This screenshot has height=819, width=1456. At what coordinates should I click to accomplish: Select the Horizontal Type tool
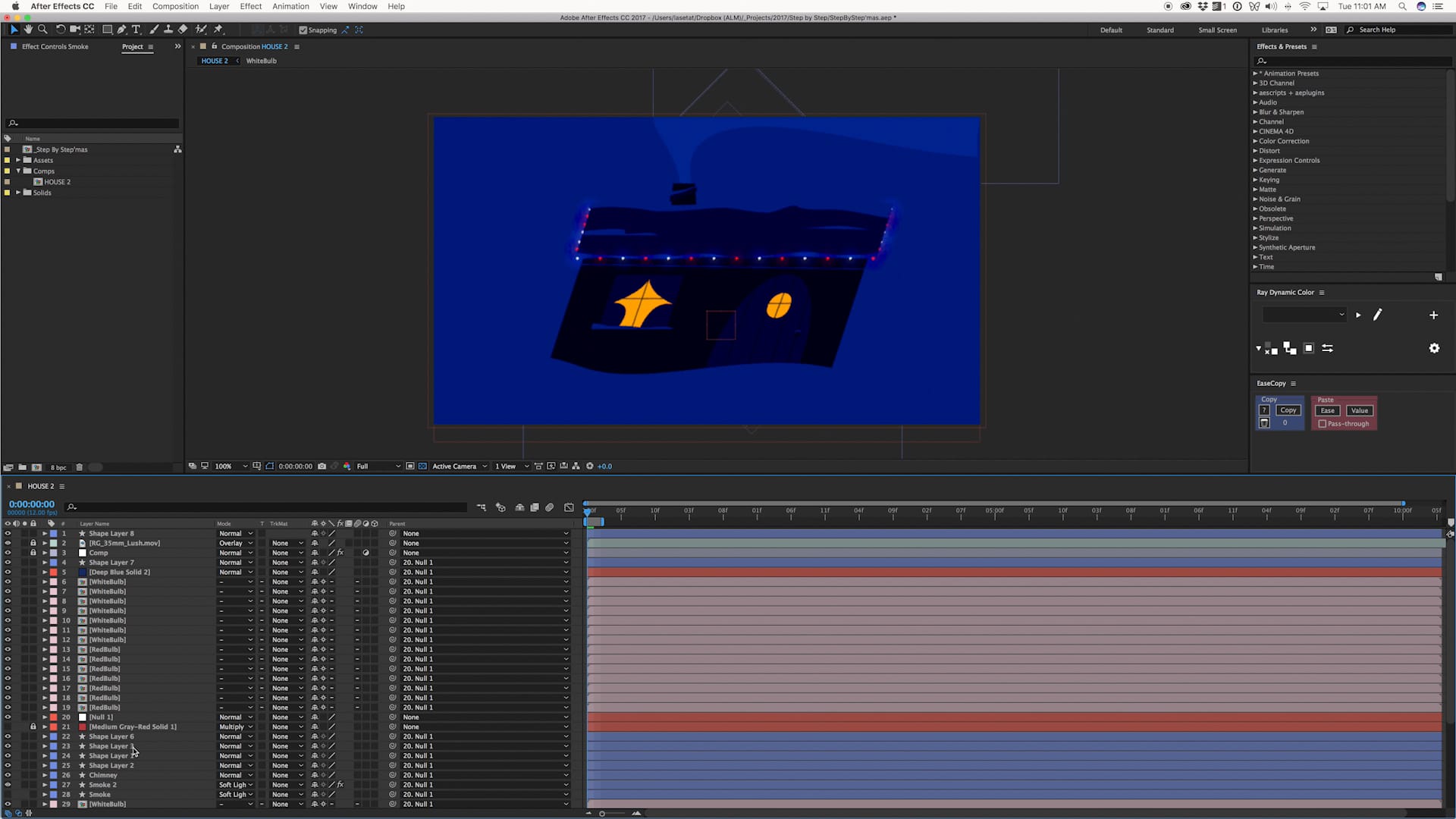pos(136,30)
